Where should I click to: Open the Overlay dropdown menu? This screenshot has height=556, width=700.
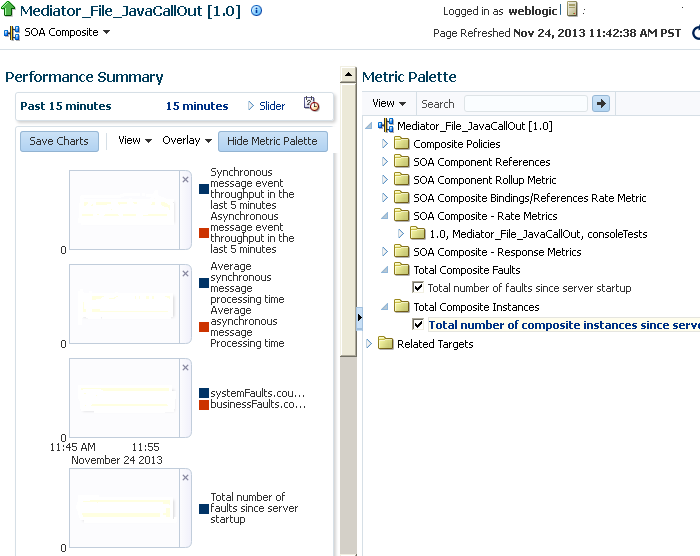(187, 140)
